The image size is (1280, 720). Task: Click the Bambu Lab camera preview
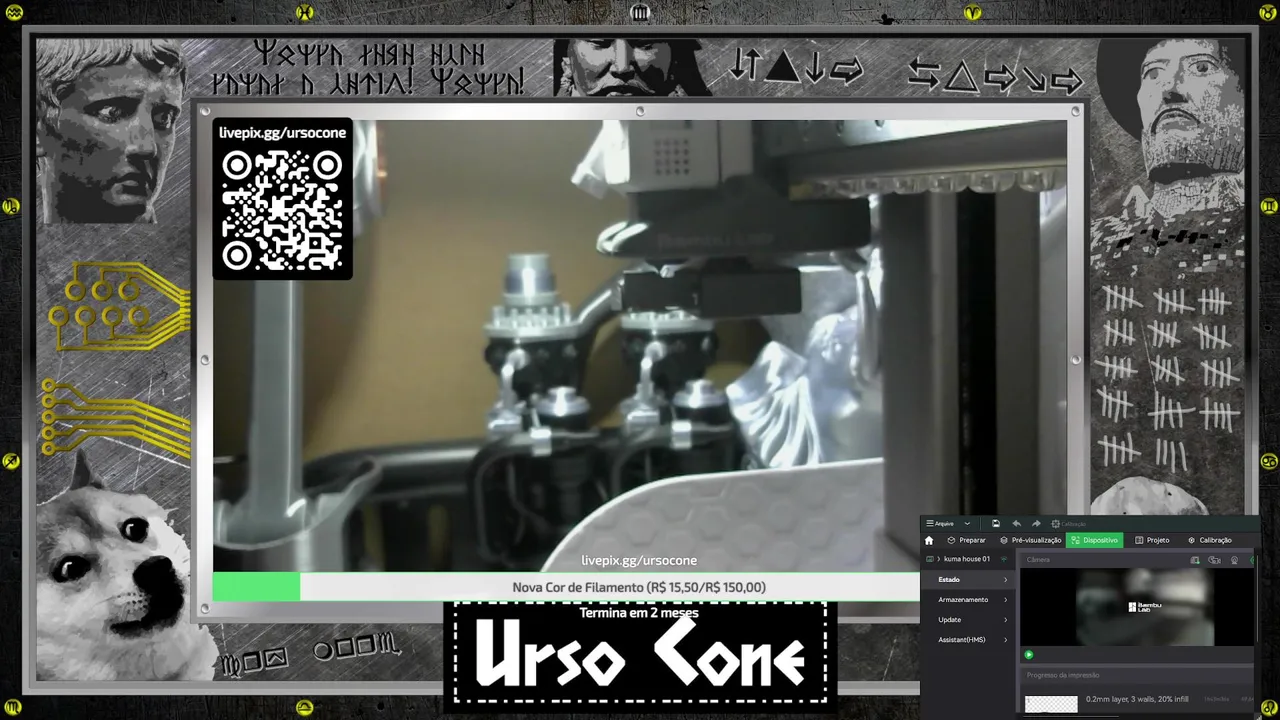(x=1137, y=607)
